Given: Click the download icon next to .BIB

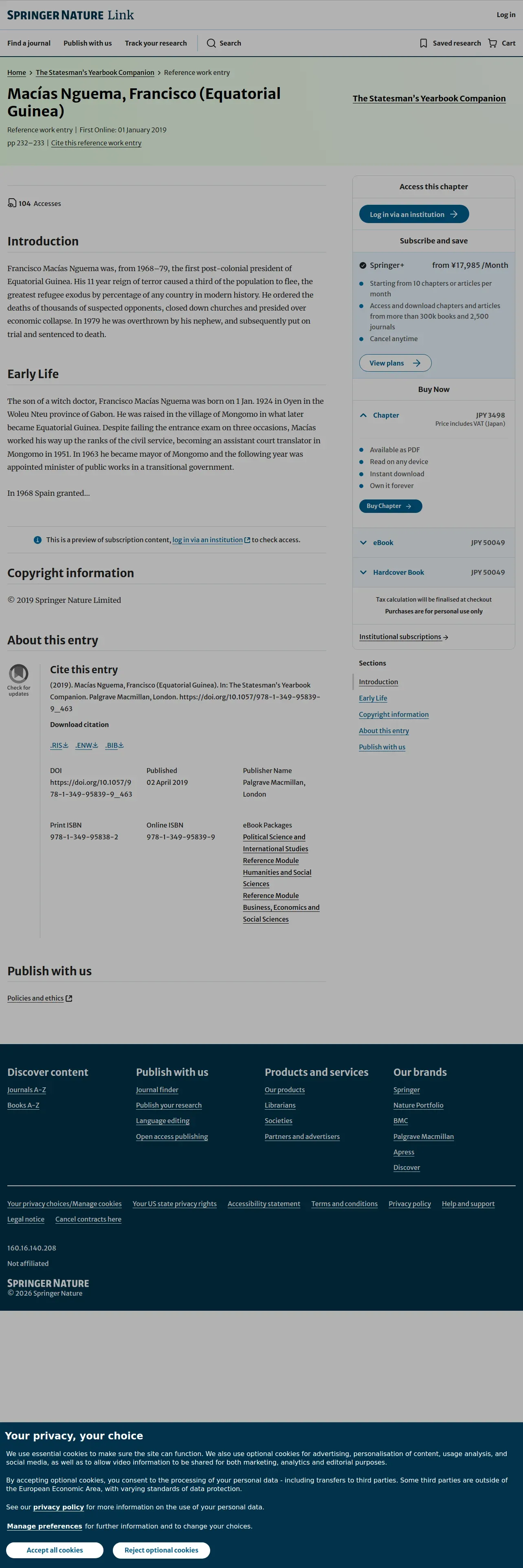Looking at the screenshot, I should tap(121, 745).
